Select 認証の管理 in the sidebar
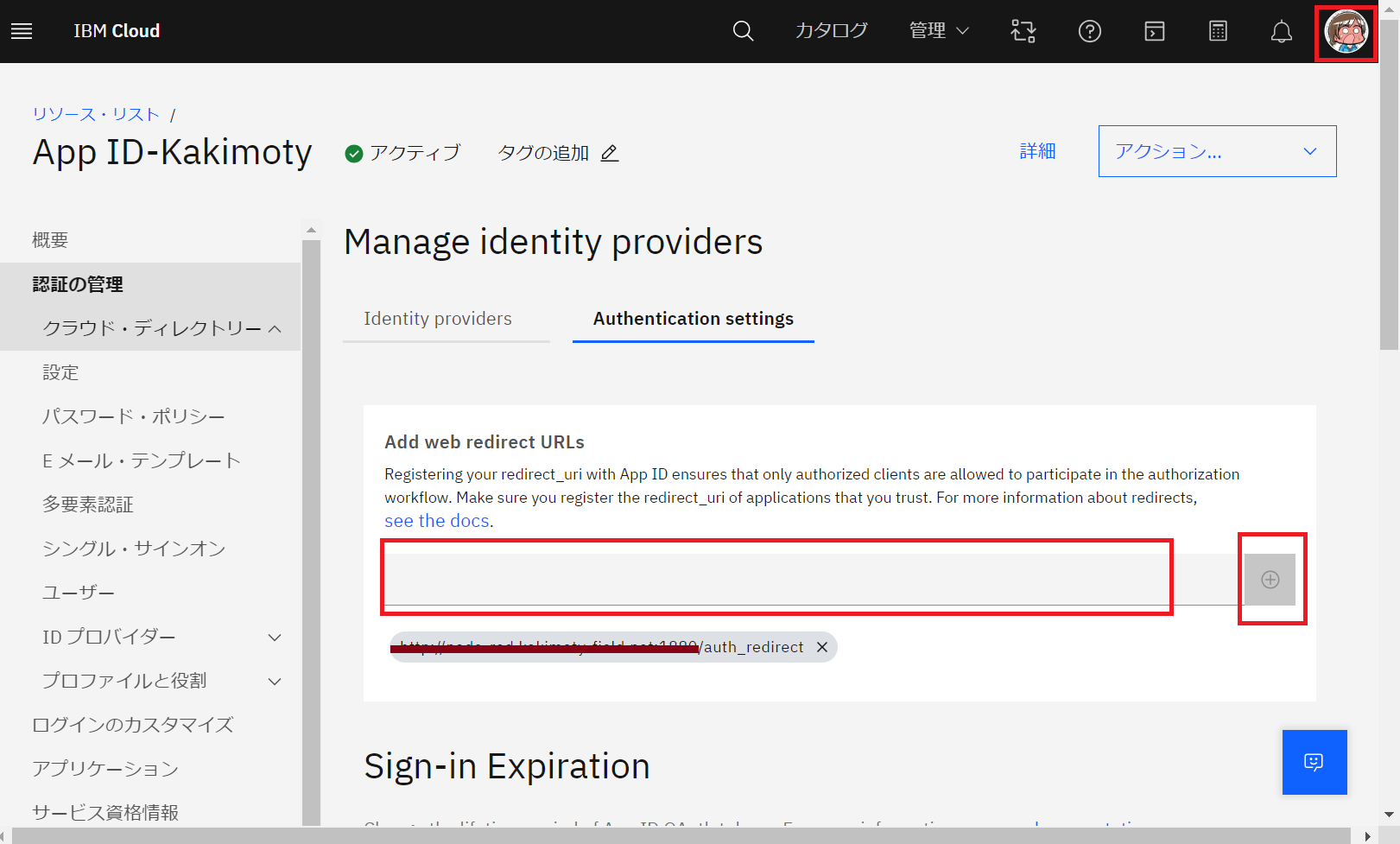Screen dimensions: 1400x844 [x=78, y=284]
